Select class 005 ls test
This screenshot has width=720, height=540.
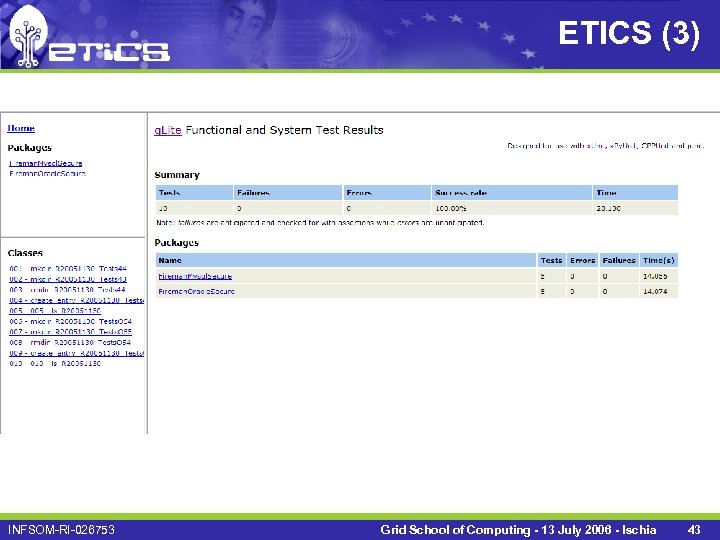pyautogui.click(x=55, y=311)
